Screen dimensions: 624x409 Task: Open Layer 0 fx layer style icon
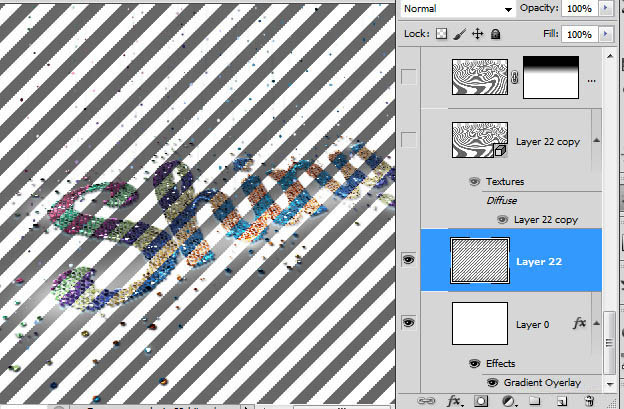[579, 323]
